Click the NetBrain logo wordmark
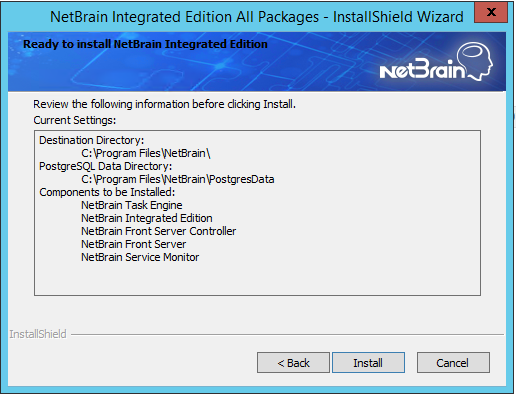The height and width of the screenshot is (394, 516). (x=422, y=69)
